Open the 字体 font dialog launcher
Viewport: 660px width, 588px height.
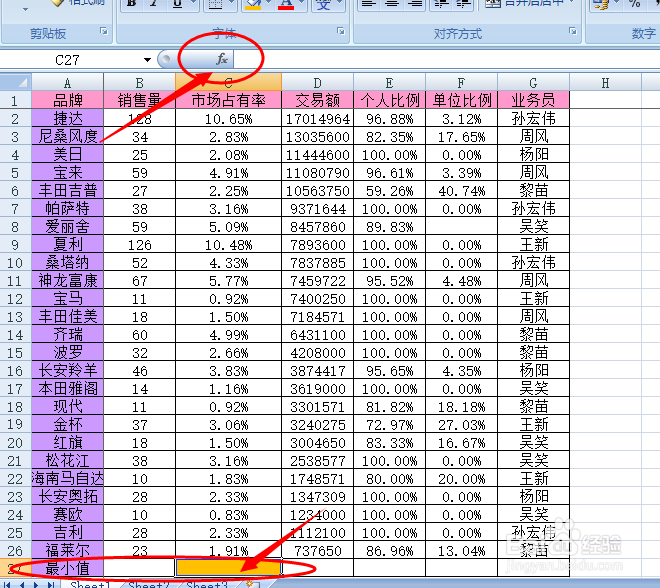341,31
